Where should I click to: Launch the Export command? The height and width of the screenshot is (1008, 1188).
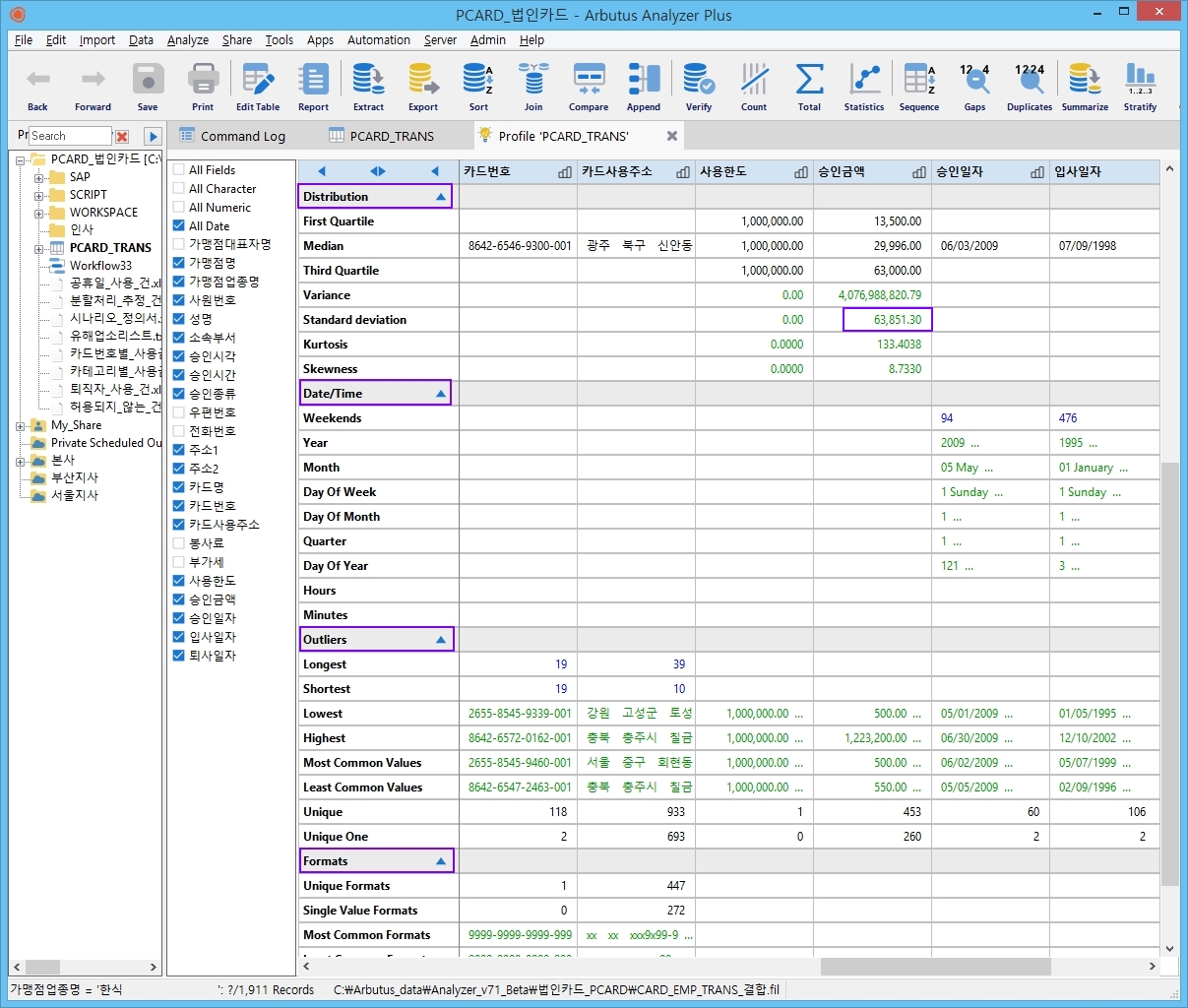(423, 85)
